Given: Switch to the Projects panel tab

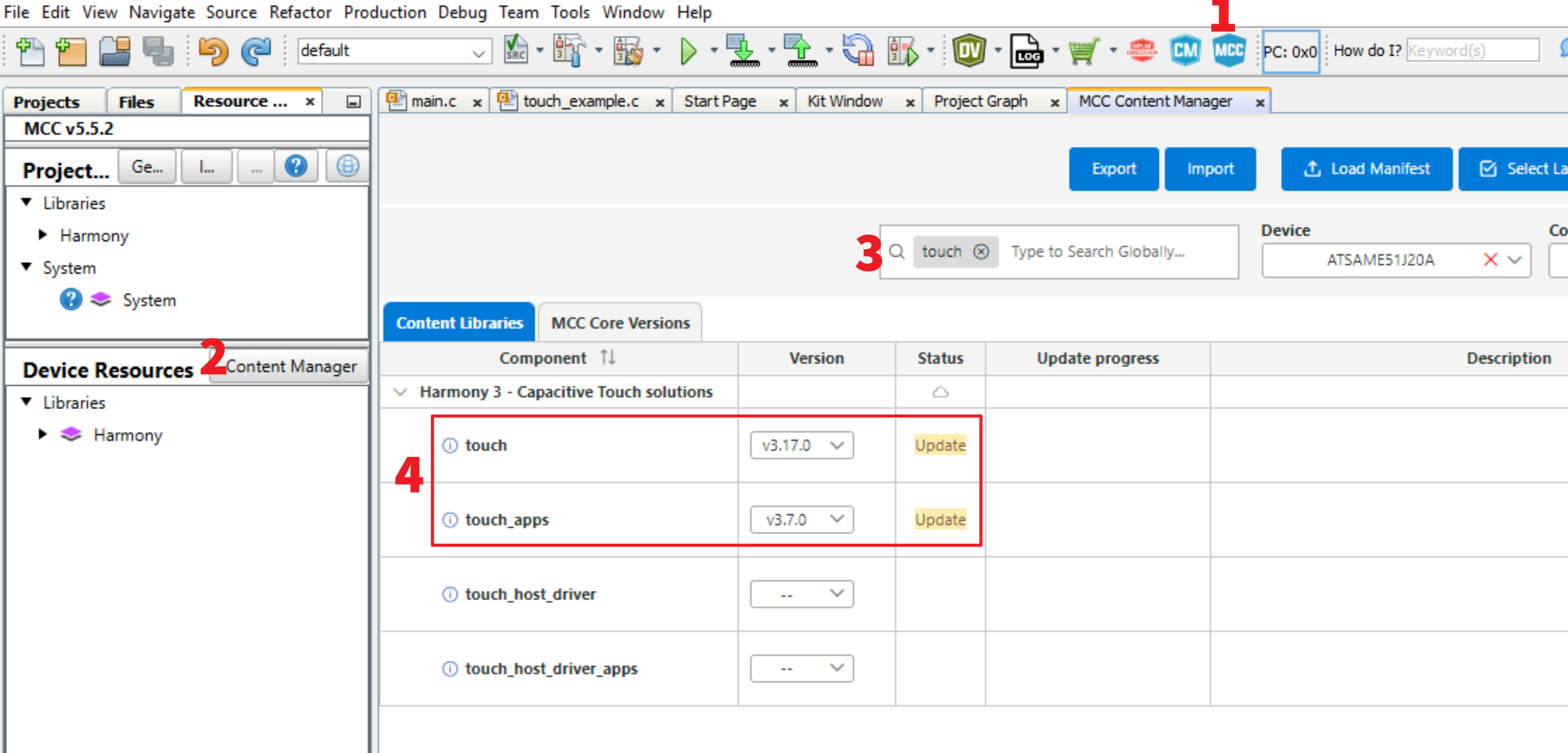Looking at the screenshot, I should [x=46, y=102].
